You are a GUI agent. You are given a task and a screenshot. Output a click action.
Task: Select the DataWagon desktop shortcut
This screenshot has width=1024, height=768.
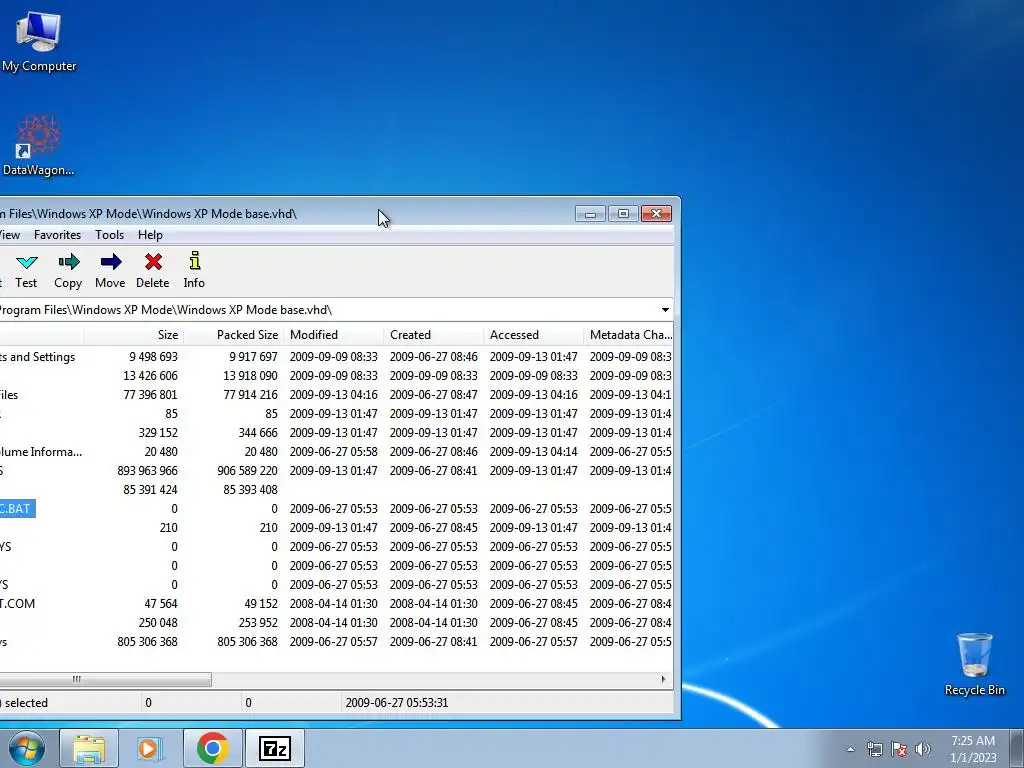[x=39, y=146]
